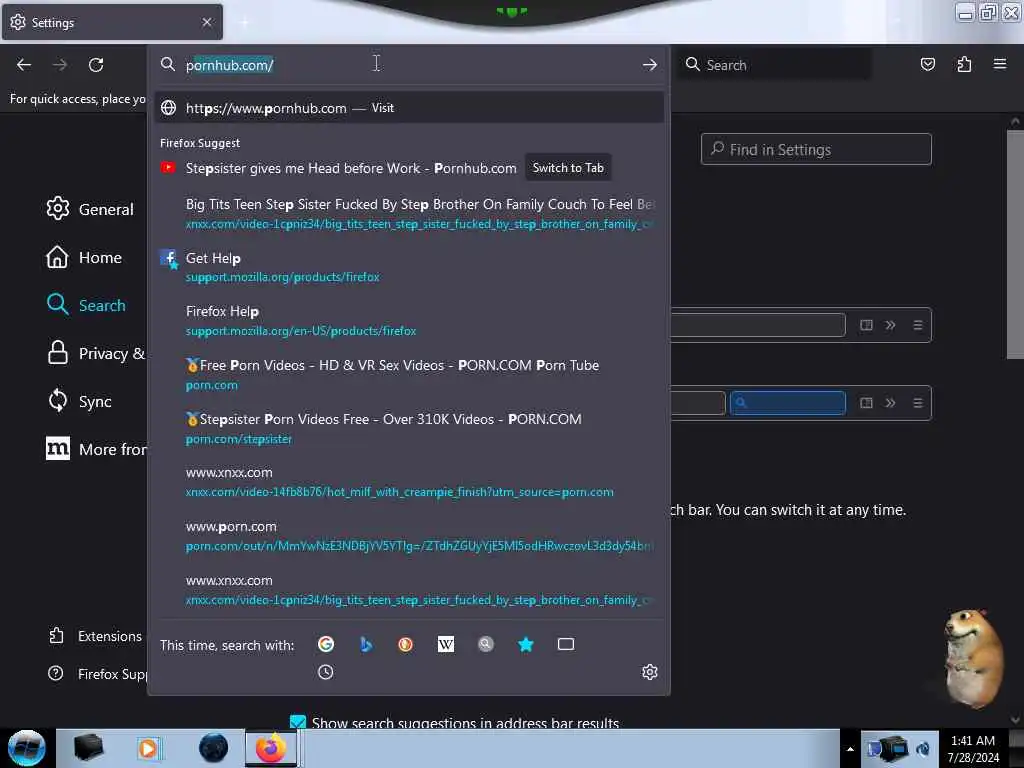Open the General settings category
The width and height of the screenshot is (1024, 768).
90,209
